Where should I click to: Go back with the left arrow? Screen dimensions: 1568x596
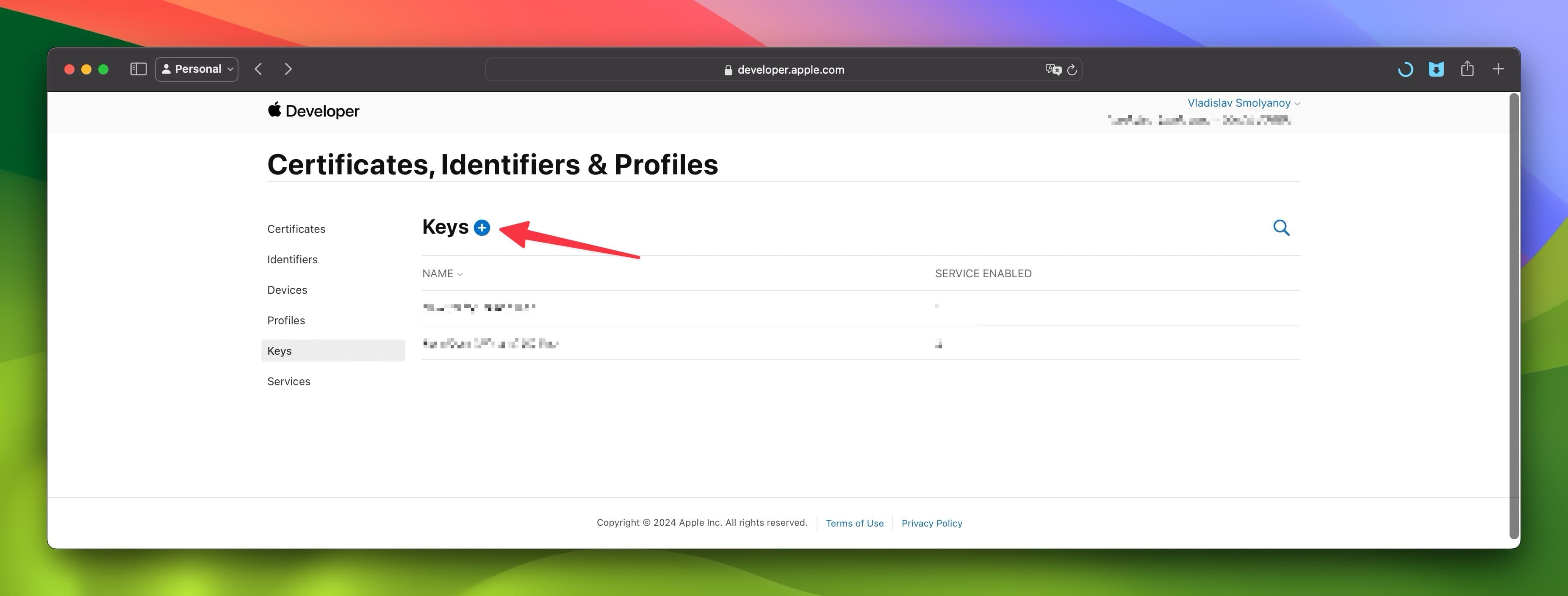tap(258, 69)
